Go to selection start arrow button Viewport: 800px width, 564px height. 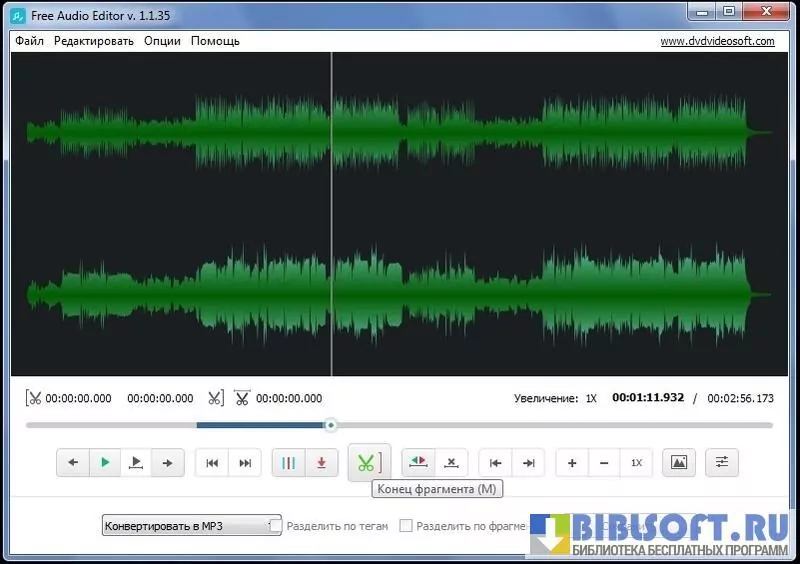coord(495,463)
